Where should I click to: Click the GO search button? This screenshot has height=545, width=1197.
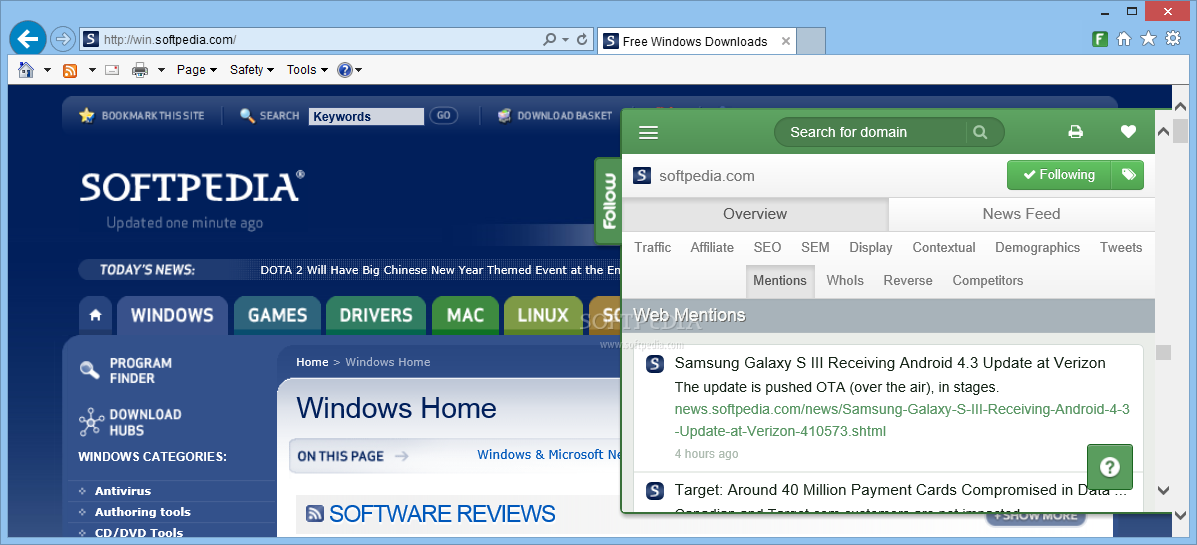pyautogui.click(x=444, y=116)
